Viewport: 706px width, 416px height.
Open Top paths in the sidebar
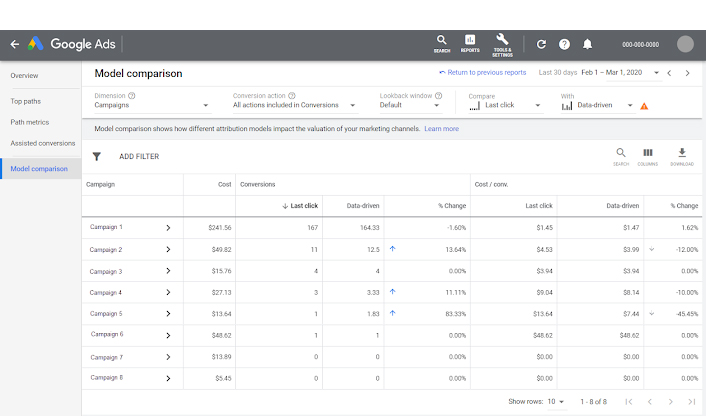[x=26, y=101]
